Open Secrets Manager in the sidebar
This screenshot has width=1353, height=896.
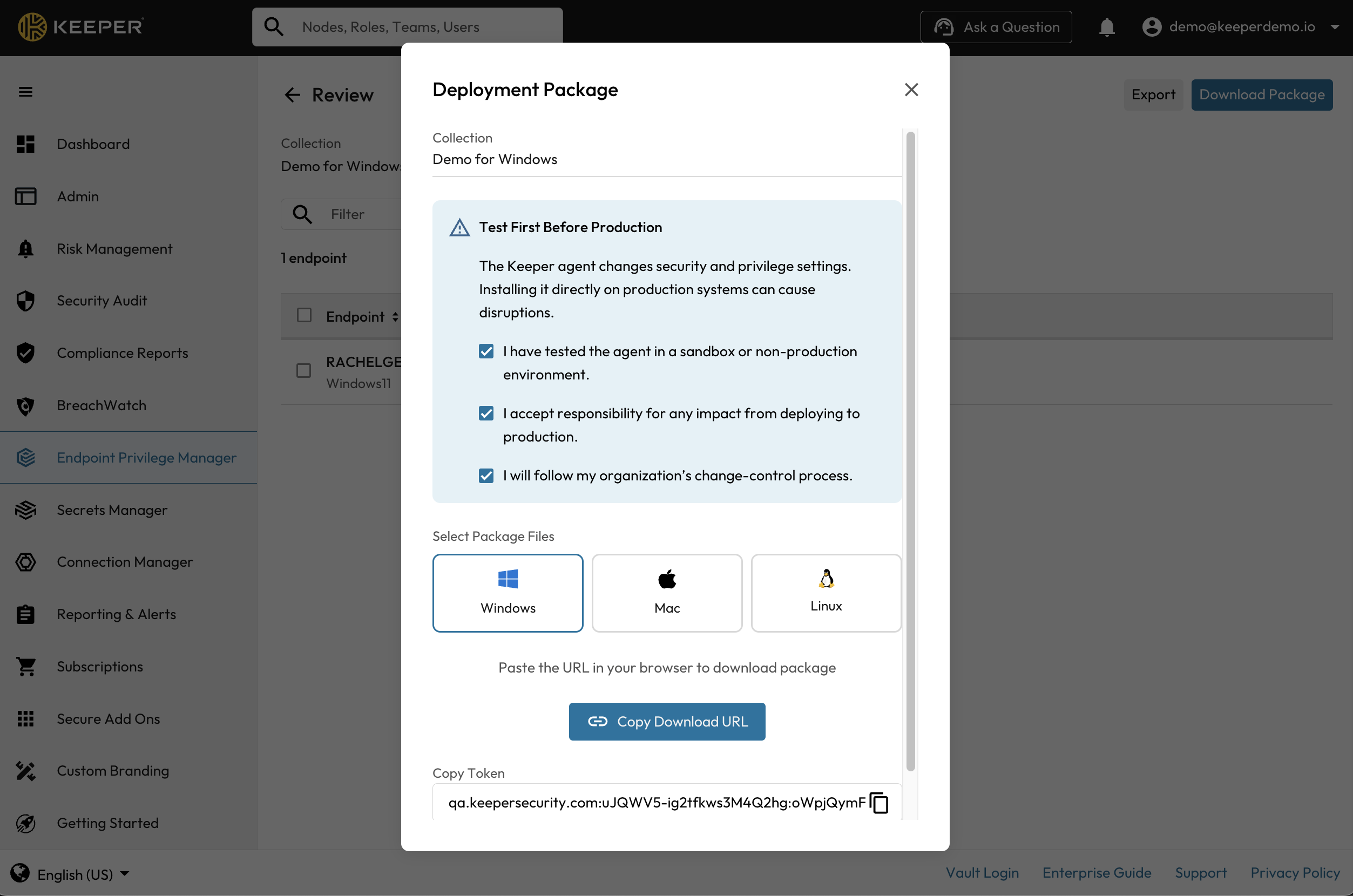coord(112,510)
